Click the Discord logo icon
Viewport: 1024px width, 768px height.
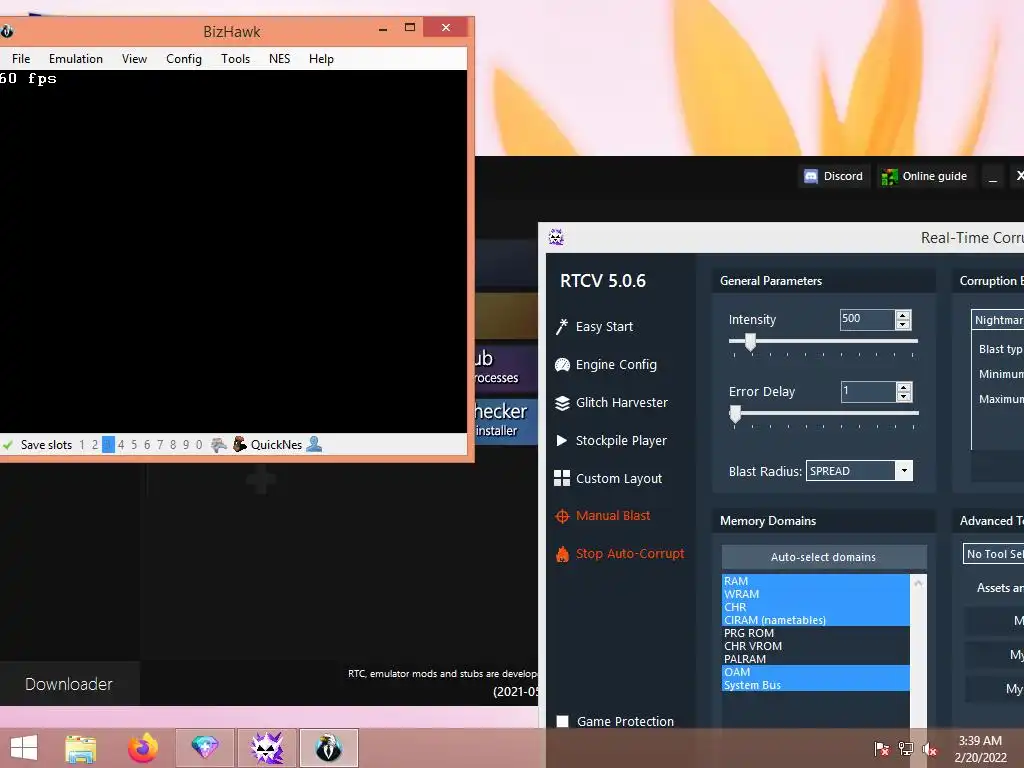click(x=810, y=176)
